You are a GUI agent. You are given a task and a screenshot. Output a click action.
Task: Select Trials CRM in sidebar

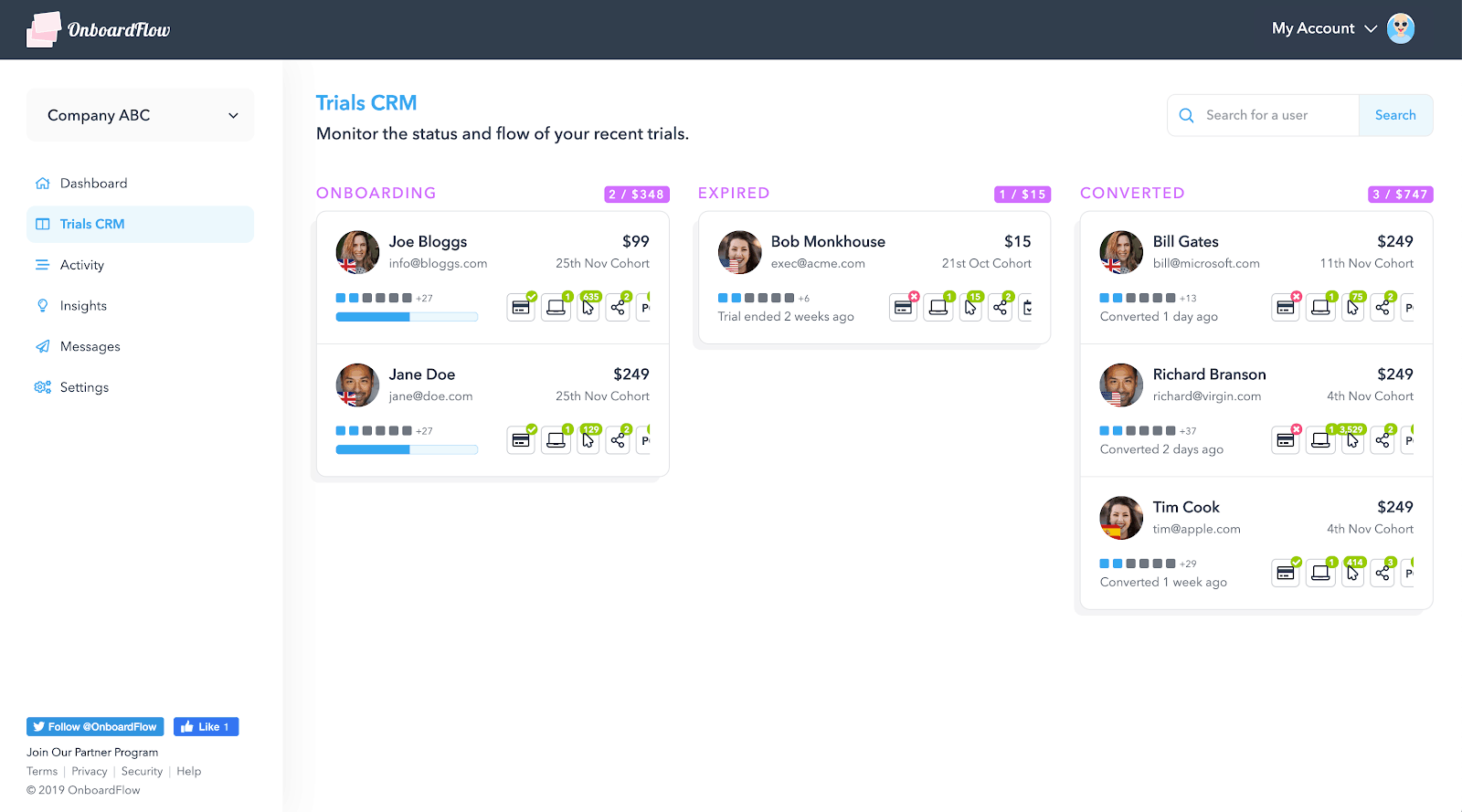pyautogui.click(x=141, y=224)
